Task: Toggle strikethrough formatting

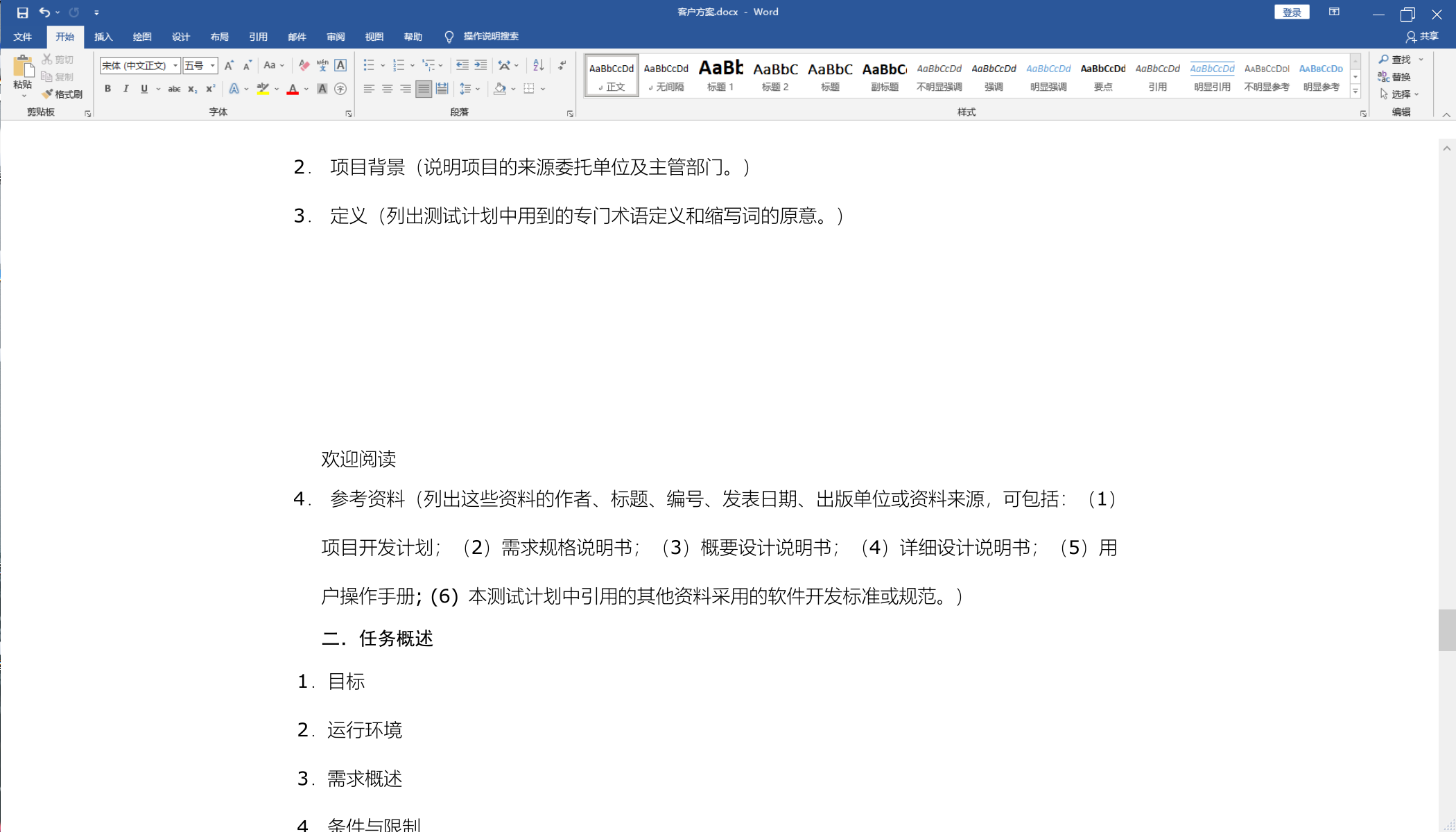Action: 174,89
